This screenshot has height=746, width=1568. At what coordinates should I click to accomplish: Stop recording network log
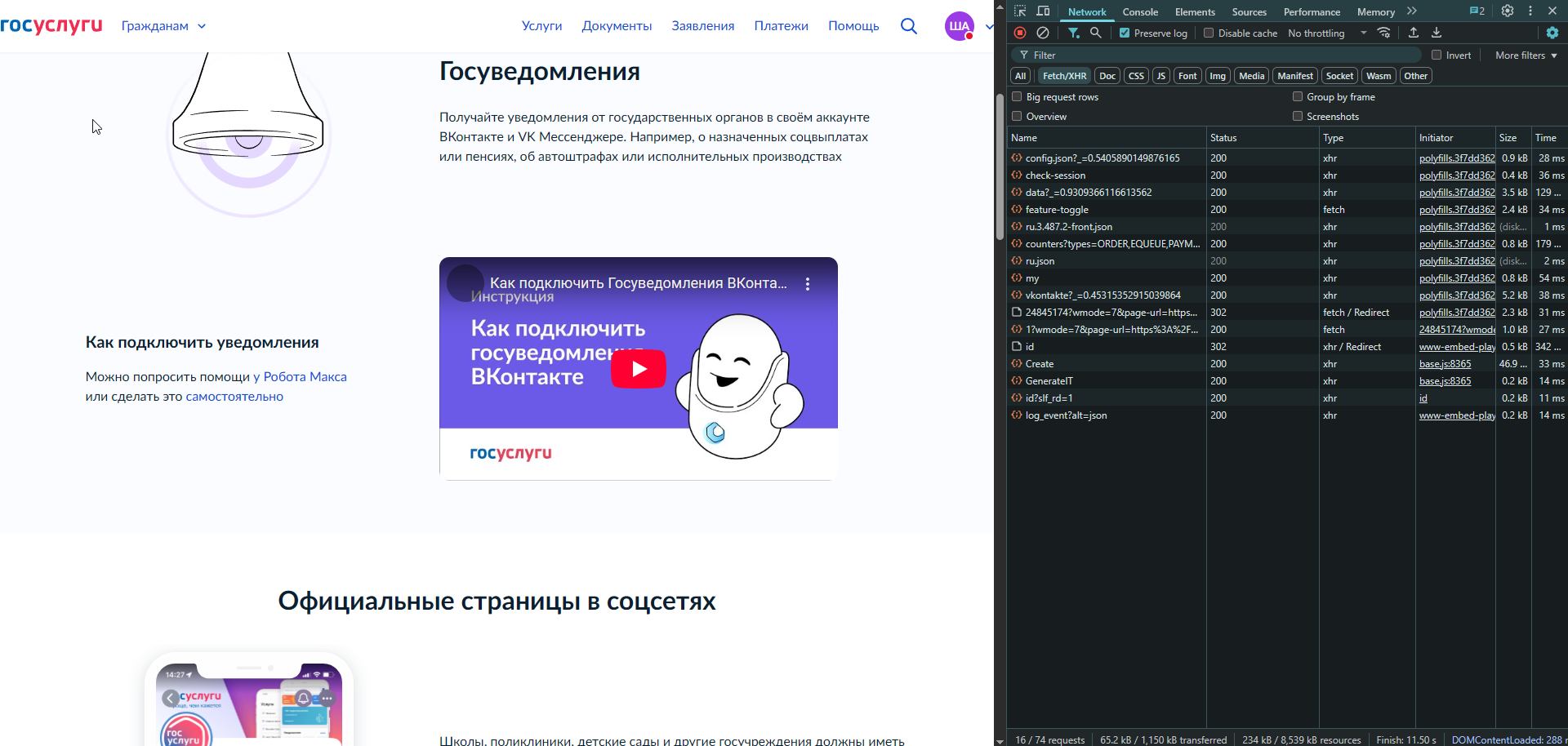click(x=1020, y=33)
